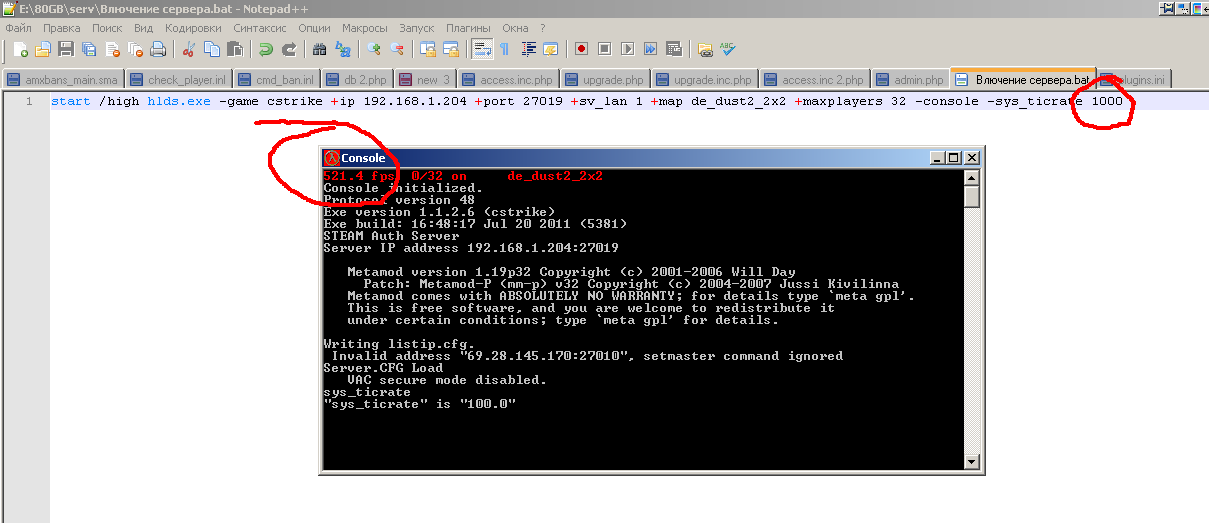Zoom out with the magnifier minus icon
The image size is (1209, 523).
coord(396,49)
